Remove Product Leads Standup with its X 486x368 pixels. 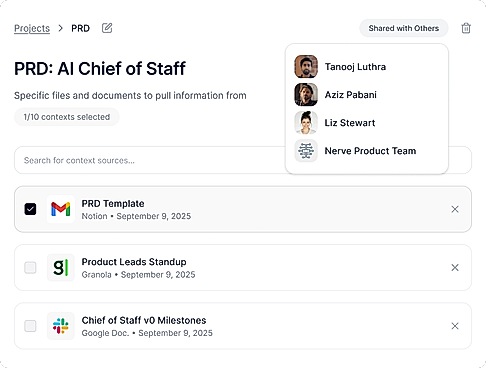[455, 267]
